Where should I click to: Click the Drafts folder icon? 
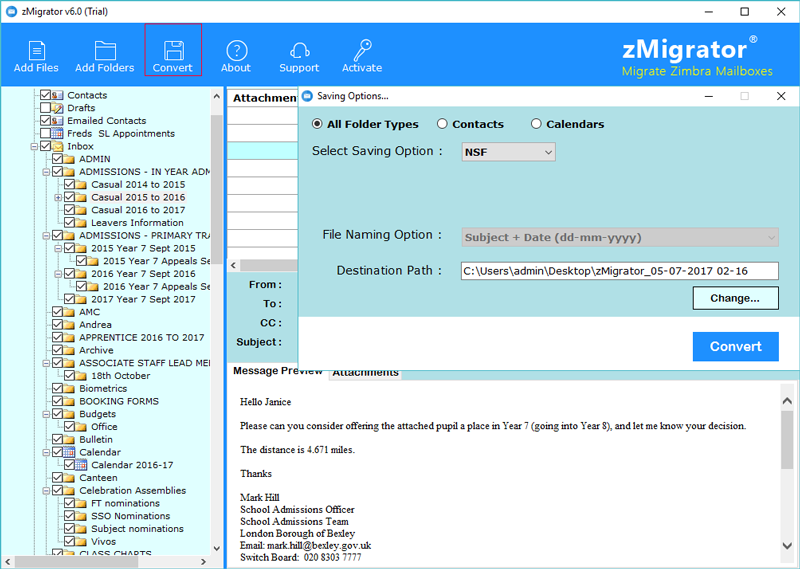(57, 108)
